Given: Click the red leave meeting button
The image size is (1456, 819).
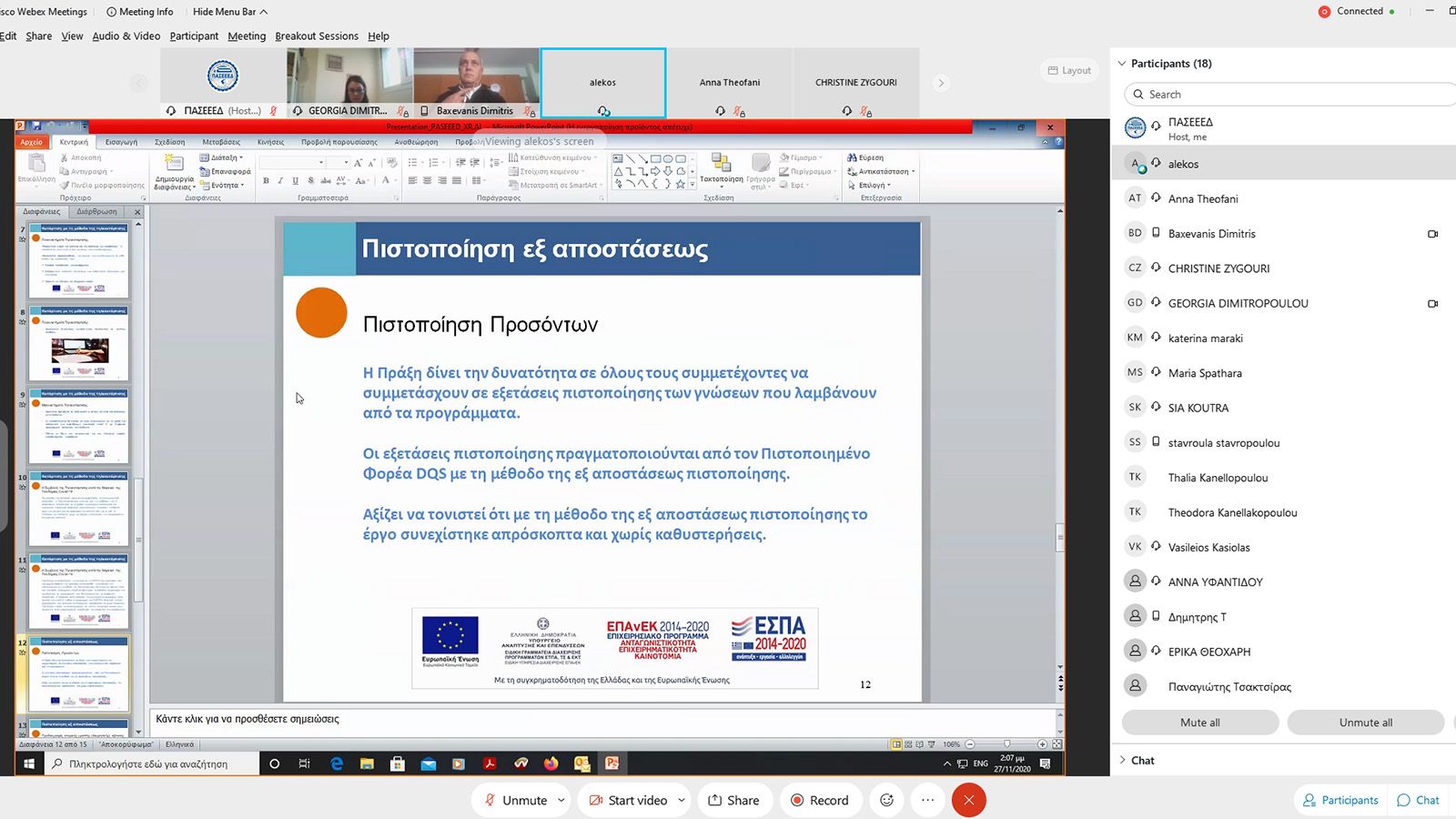Looking at the screenshot, I should click(968, 800).
